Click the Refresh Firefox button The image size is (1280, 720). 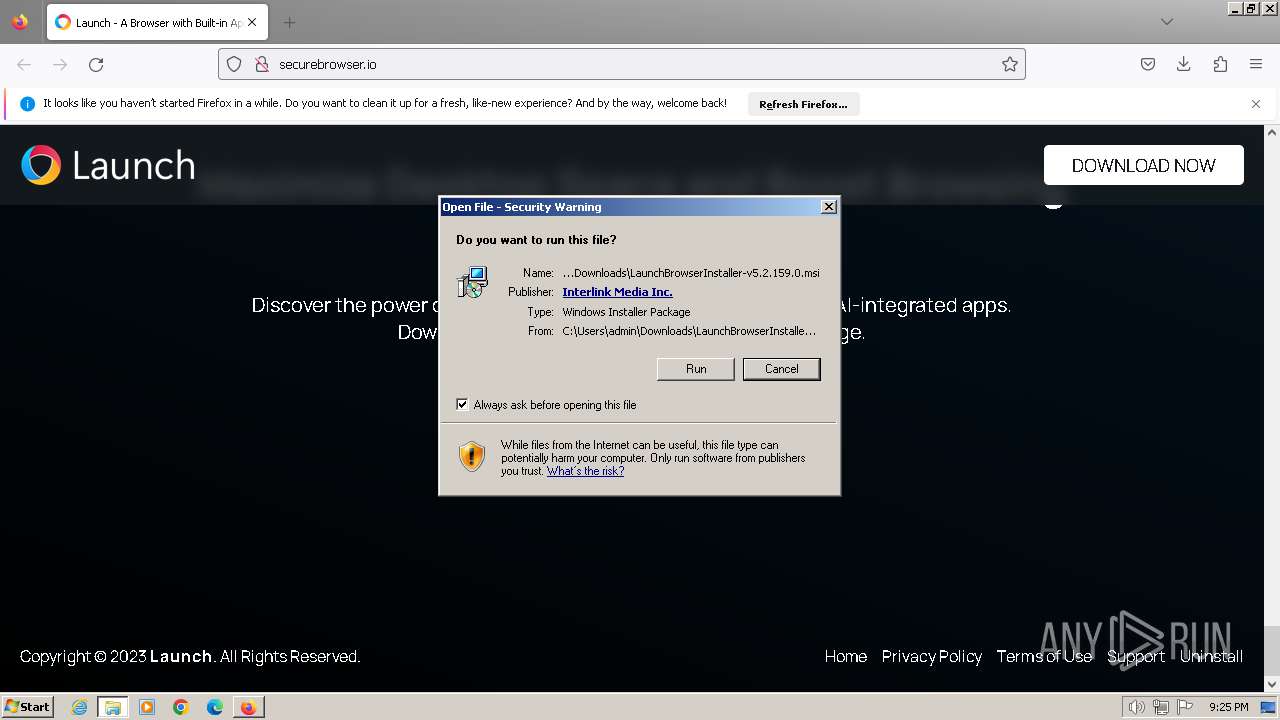tap(803, 104)
